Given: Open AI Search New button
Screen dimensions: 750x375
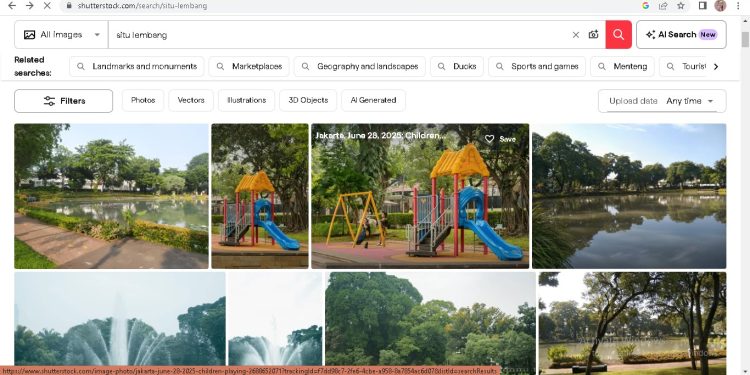Looking at the screenshot, I should (681, 34).
